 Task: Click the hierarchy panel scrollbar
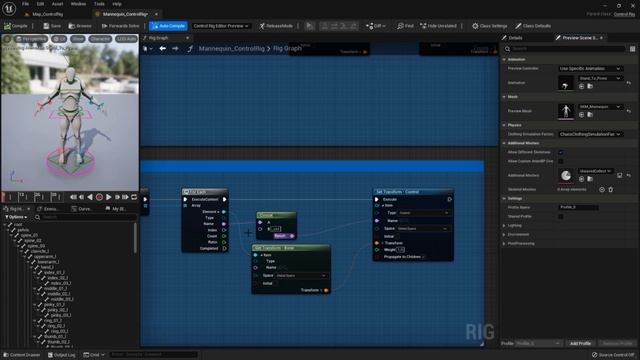(x=135, y=238)
